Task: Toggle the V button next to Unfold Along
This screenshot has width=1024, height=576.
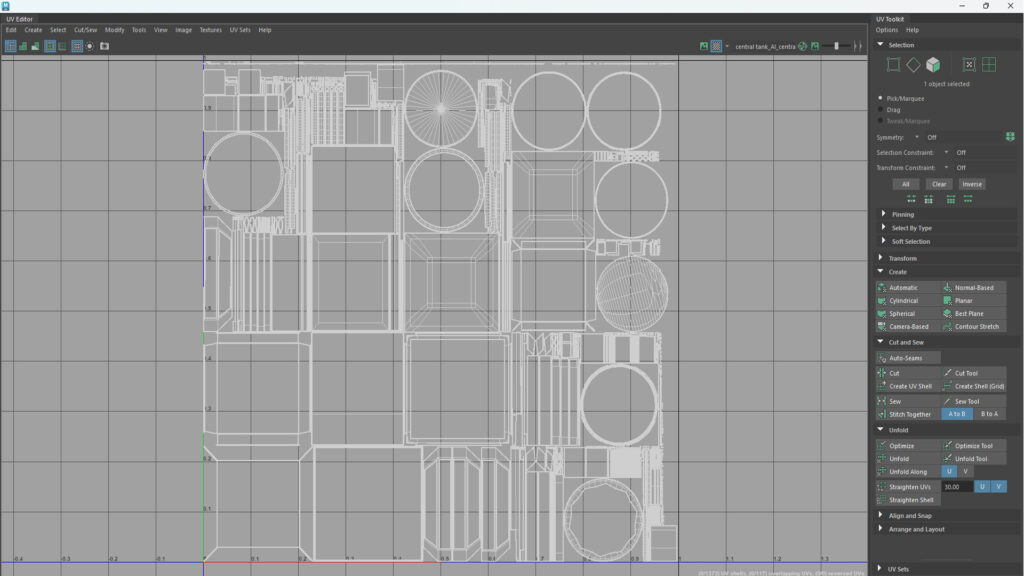Action: (x=965, y=472)
